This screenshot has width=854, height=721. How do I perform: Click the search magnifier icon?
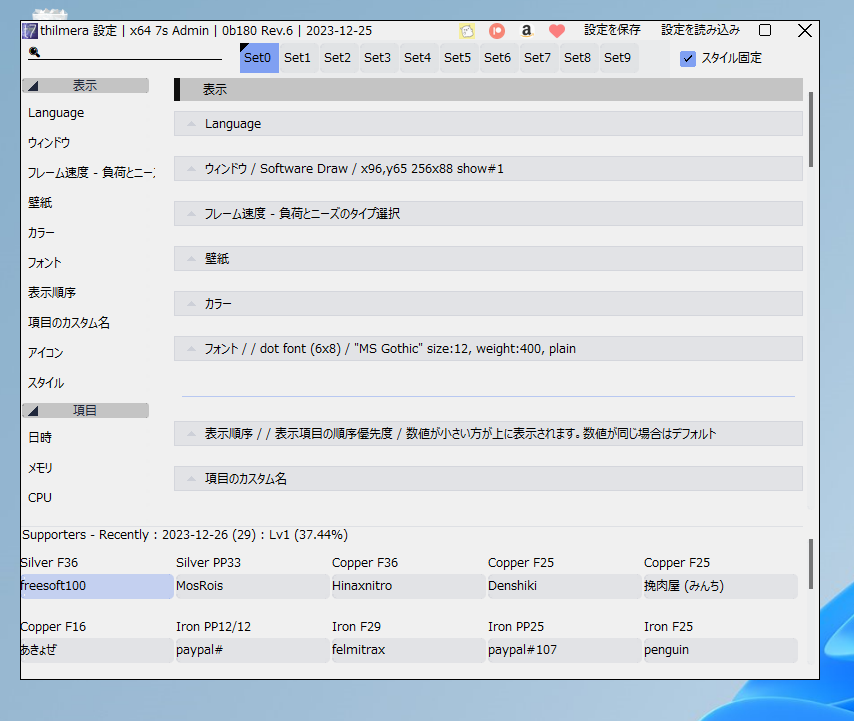tap(34, 52)
